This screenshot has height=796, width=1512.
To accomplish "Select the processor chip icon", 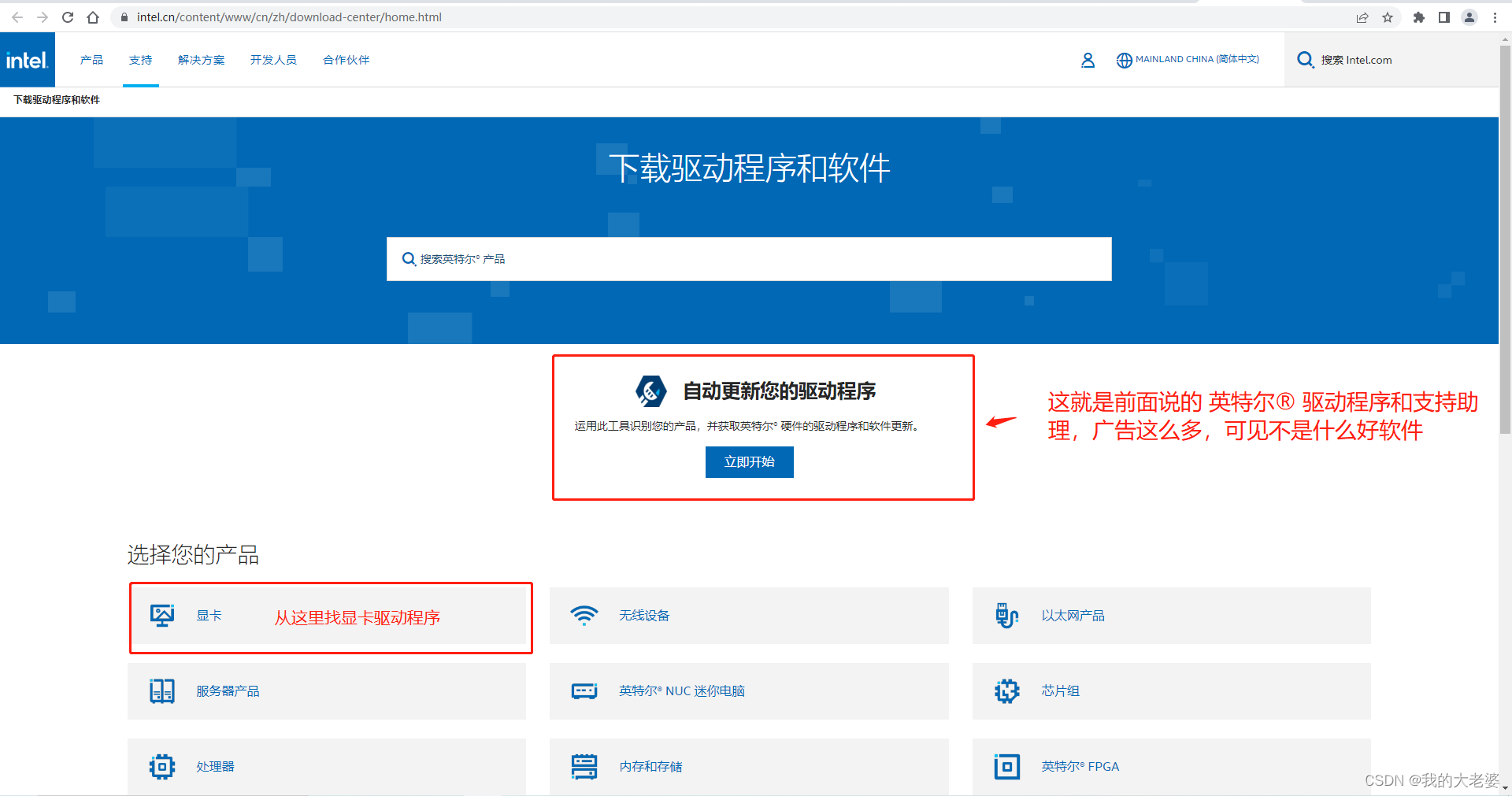I will click(162, 767).
